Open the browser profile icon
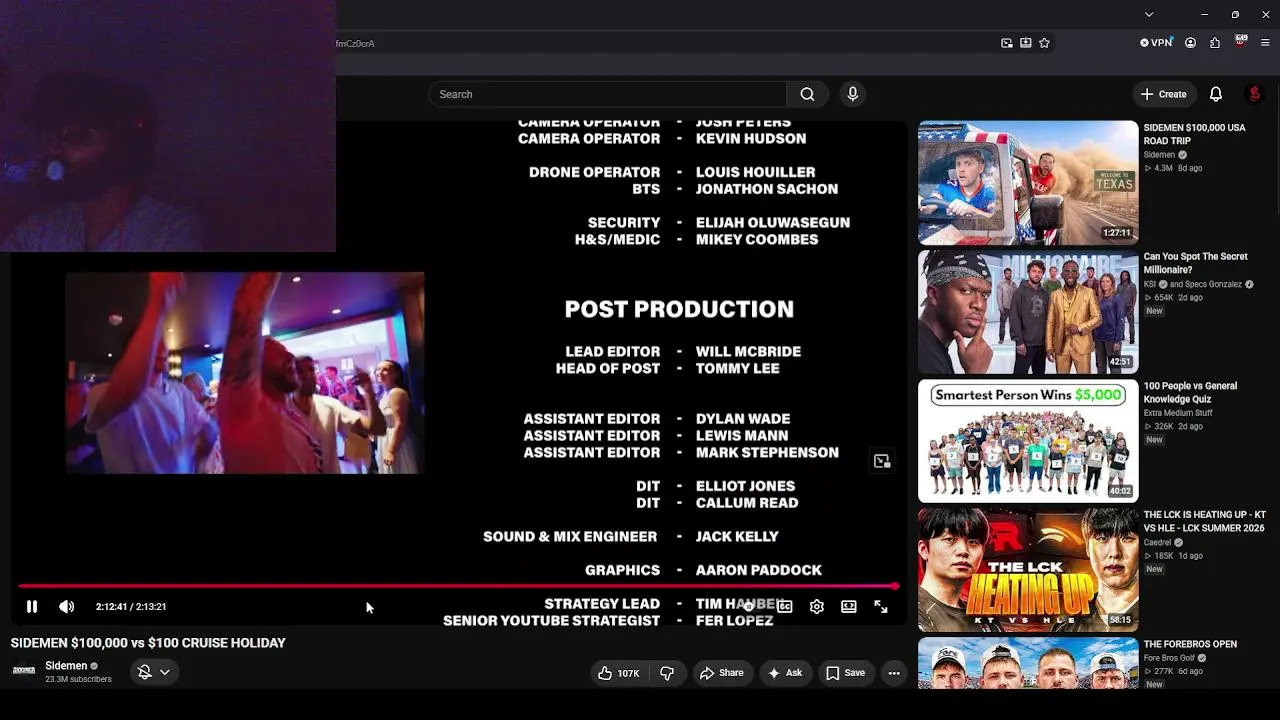 pos(1190,43)
